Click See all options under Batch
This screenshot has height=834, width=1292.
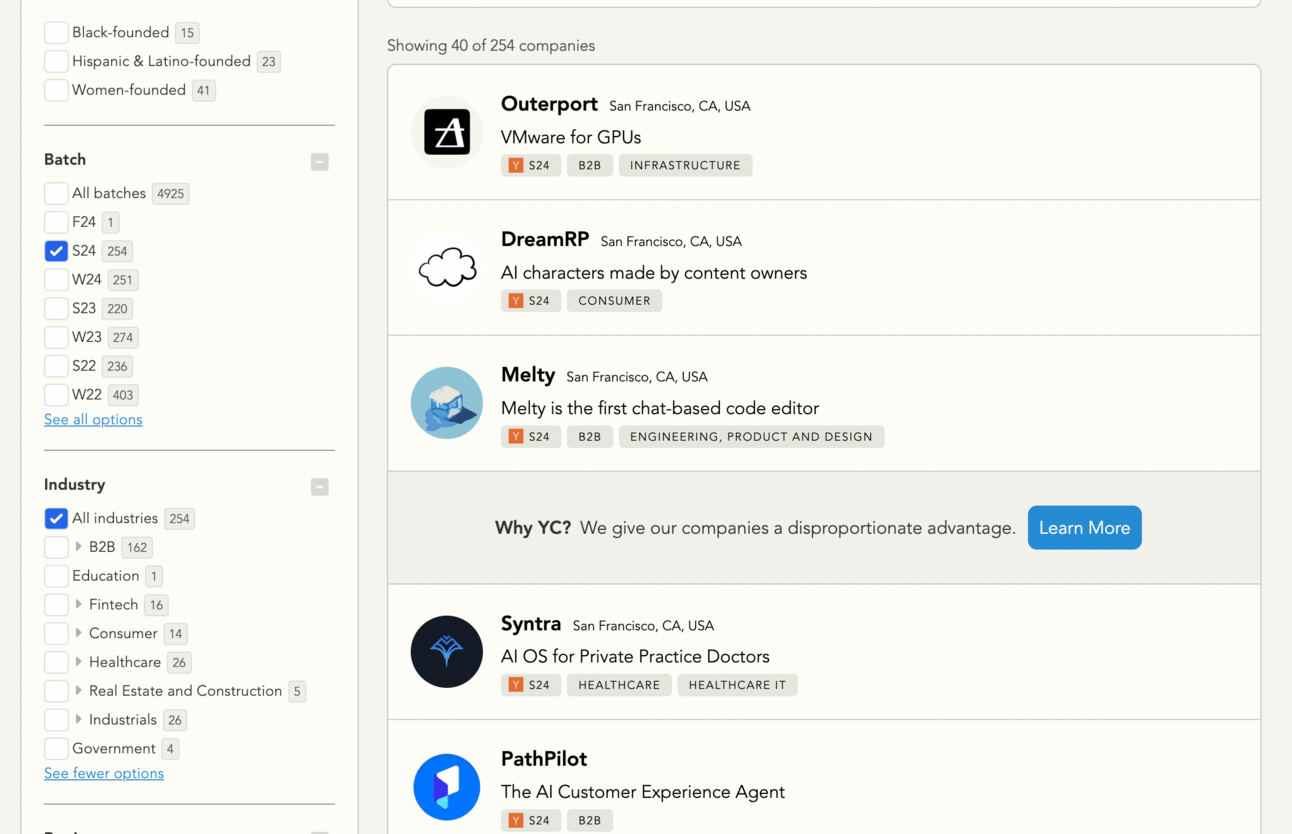[x=93, y=420]
